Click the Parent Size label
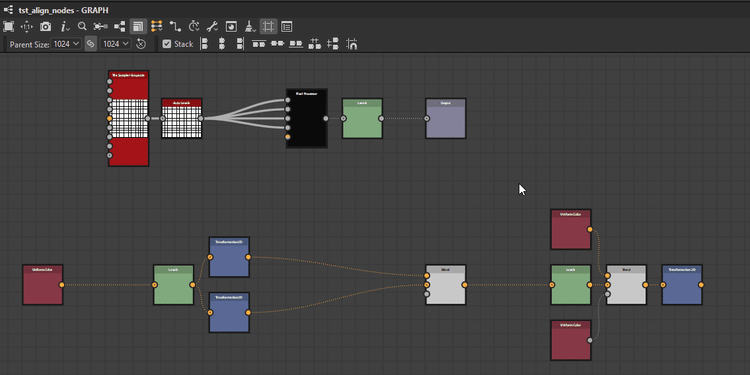This screenshot has width=750, height=375. 29,44
